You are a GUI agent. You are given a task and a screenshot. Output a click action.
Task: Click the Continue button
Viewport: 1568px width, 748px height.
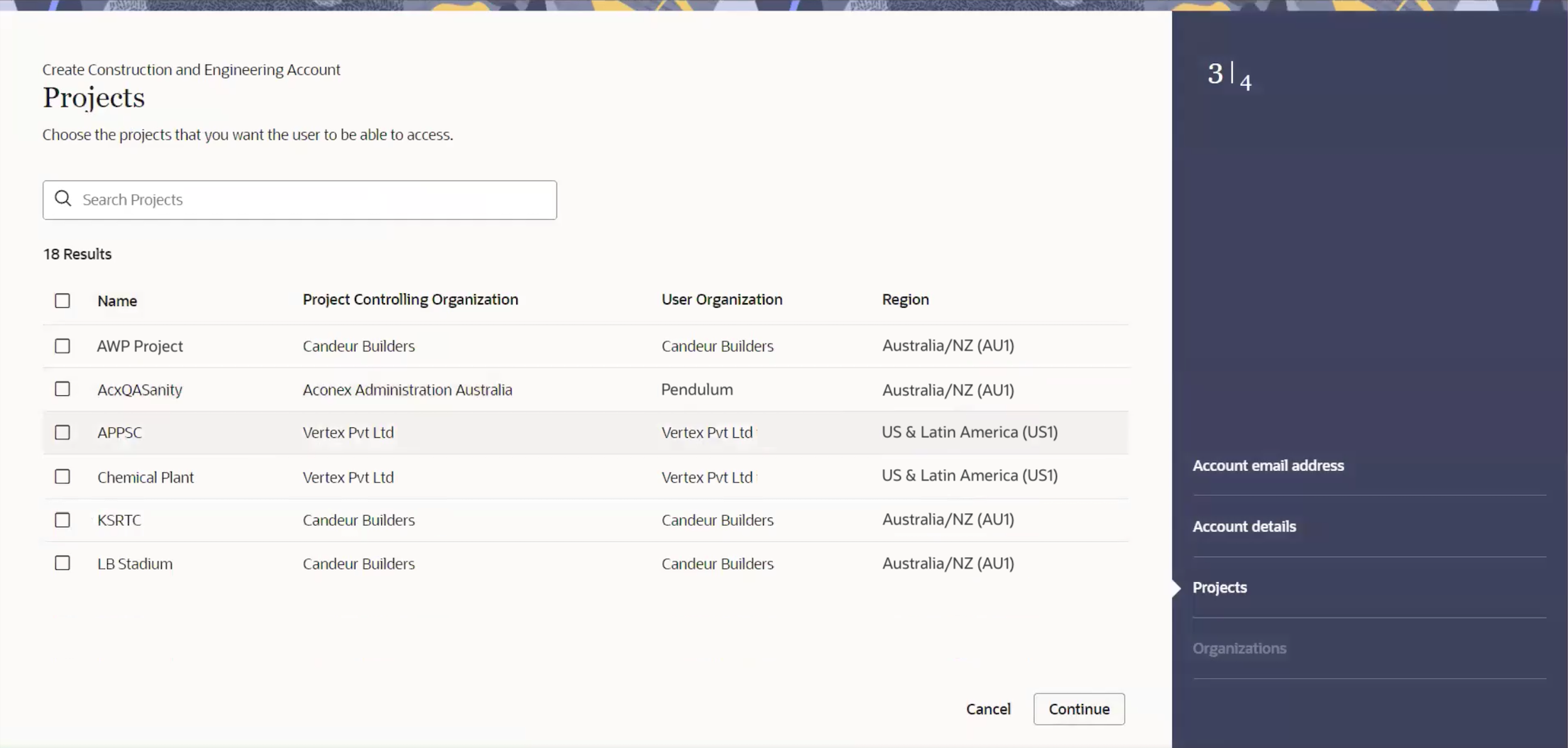pos(1079,709)
